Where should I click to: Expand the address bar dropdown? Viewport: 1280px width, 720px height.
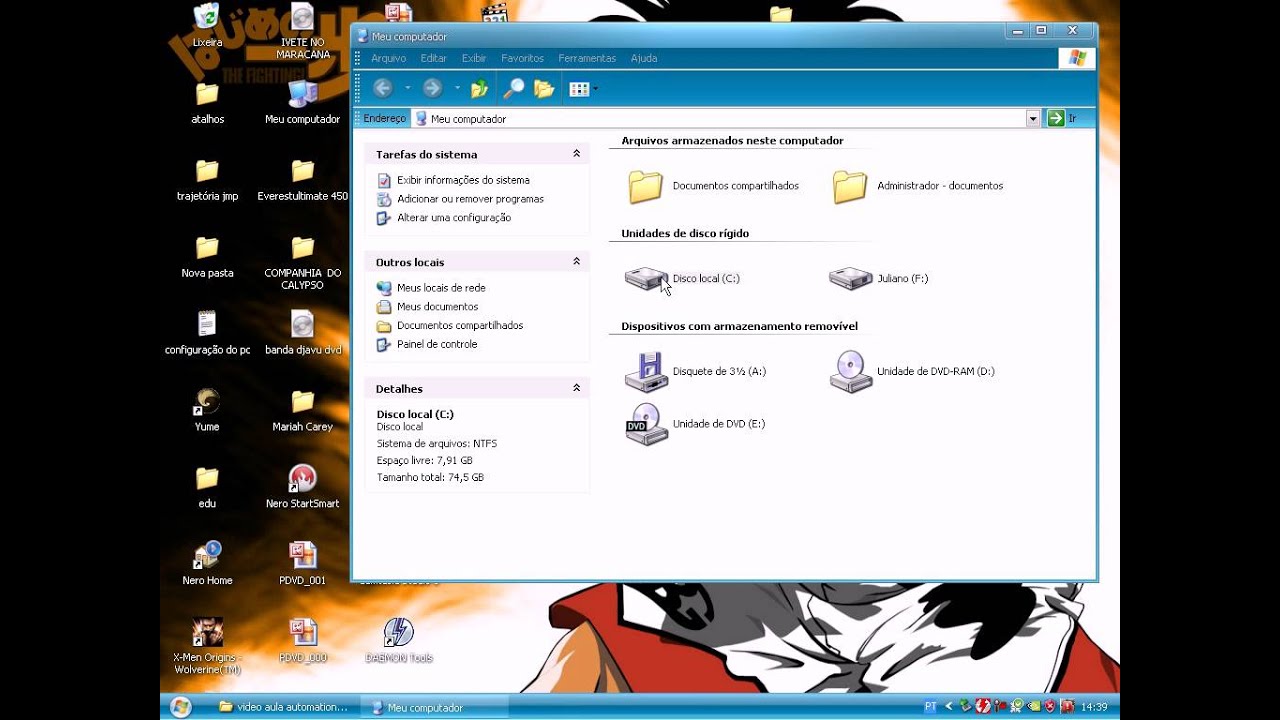1033,118
